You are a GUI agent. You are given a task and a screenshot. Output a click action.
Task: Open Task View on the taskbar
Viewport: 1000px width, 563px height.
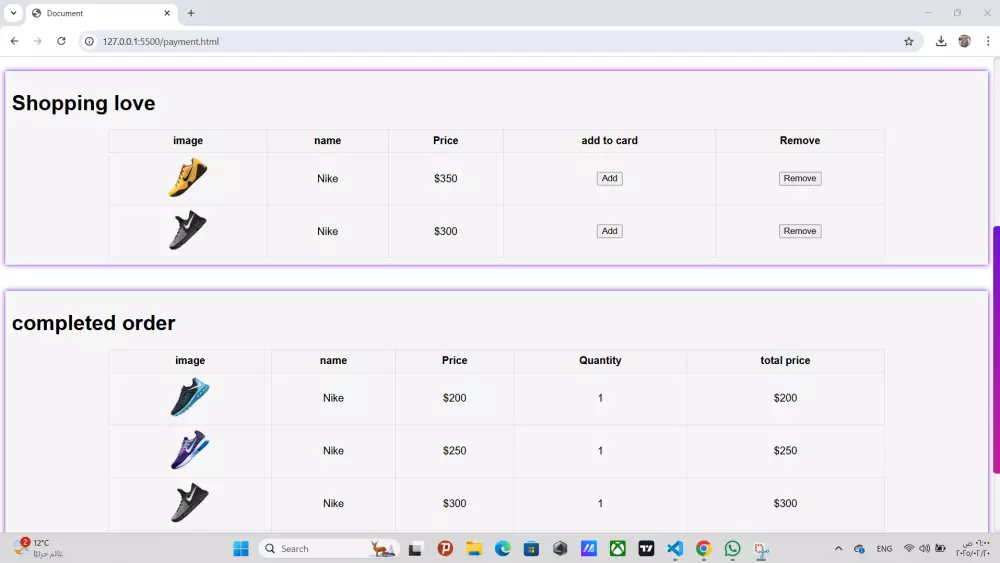click(416, 548)
